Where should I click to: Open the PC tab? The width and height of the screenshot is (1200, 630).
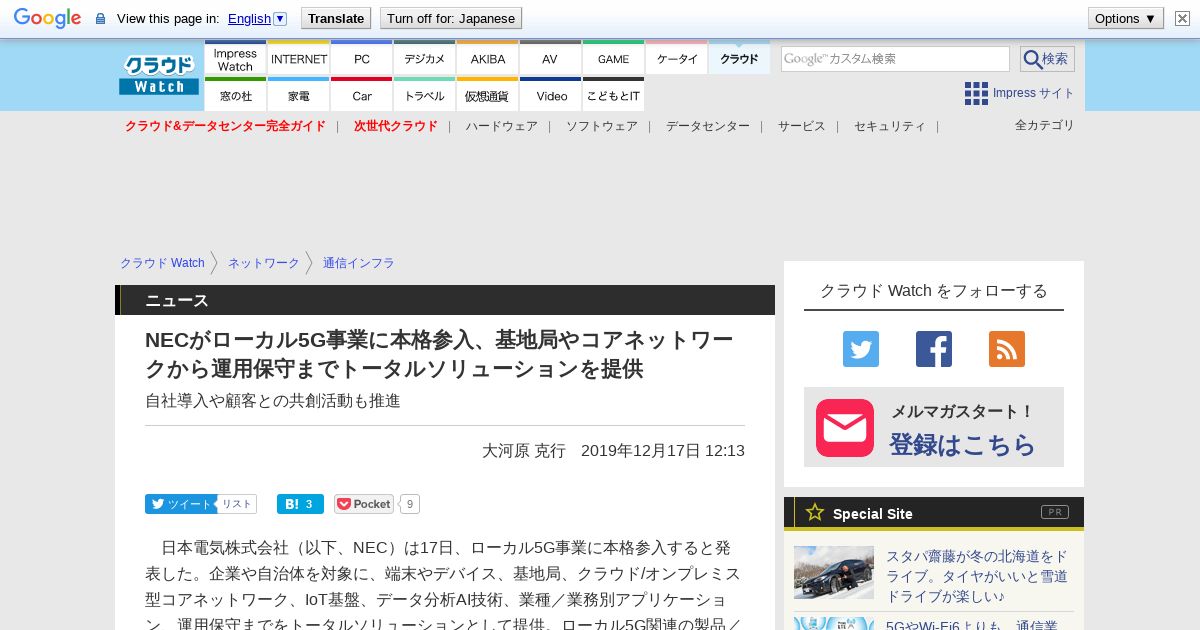[361, 58]
